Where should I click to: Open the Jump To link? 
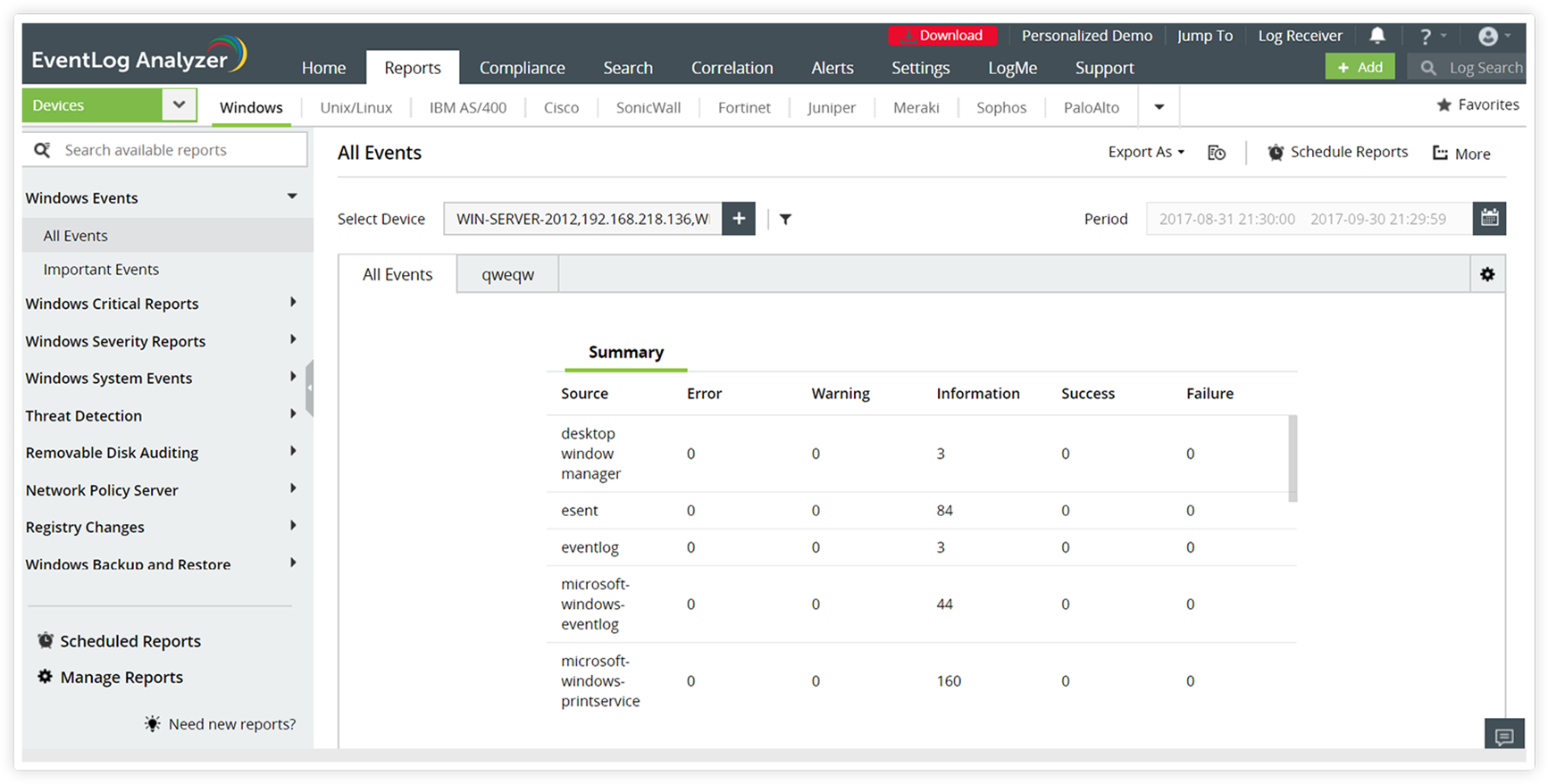(1205, 36)
